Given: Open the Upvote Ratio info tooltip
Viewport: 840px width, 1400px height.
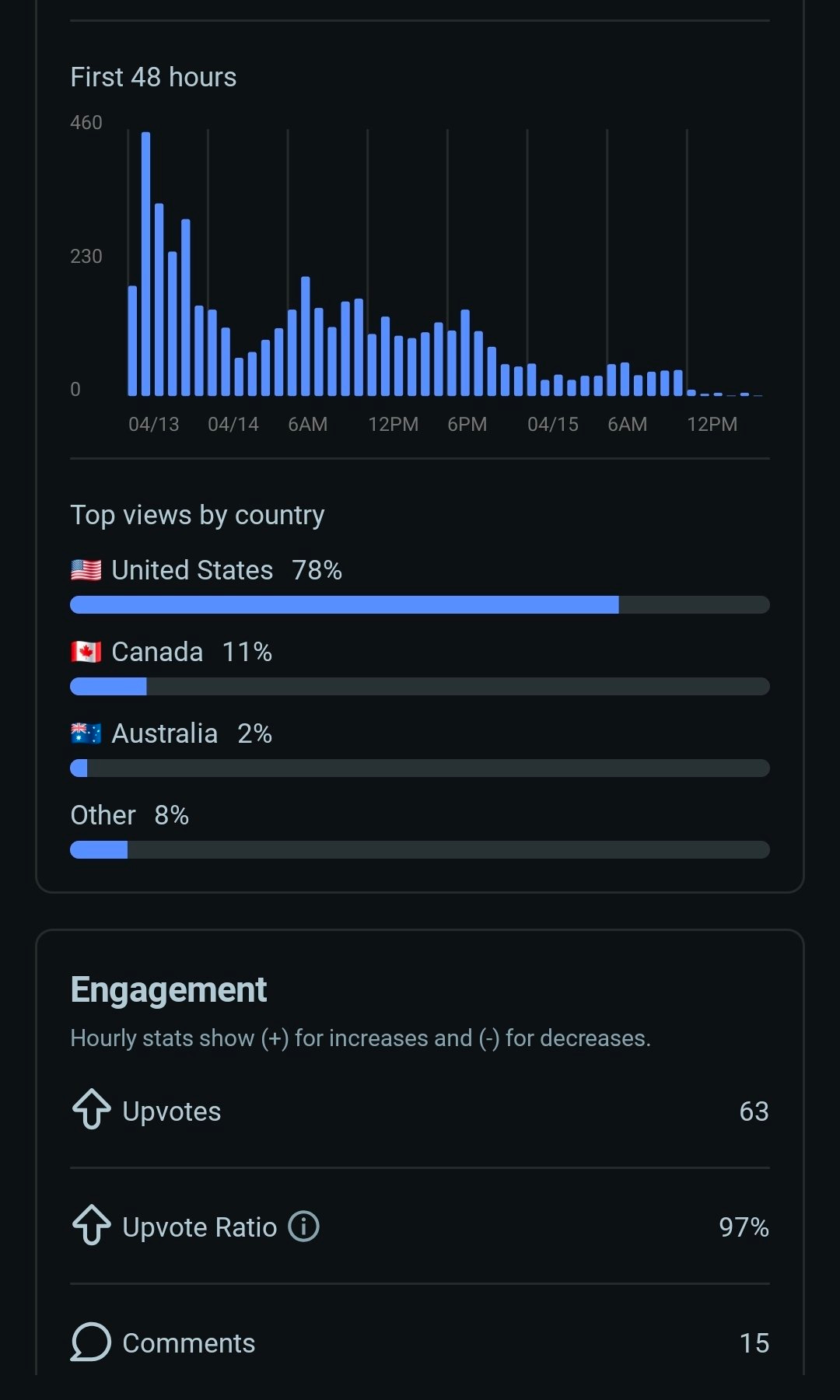Looking at the screenshot, I should (x=303, y=1227).
